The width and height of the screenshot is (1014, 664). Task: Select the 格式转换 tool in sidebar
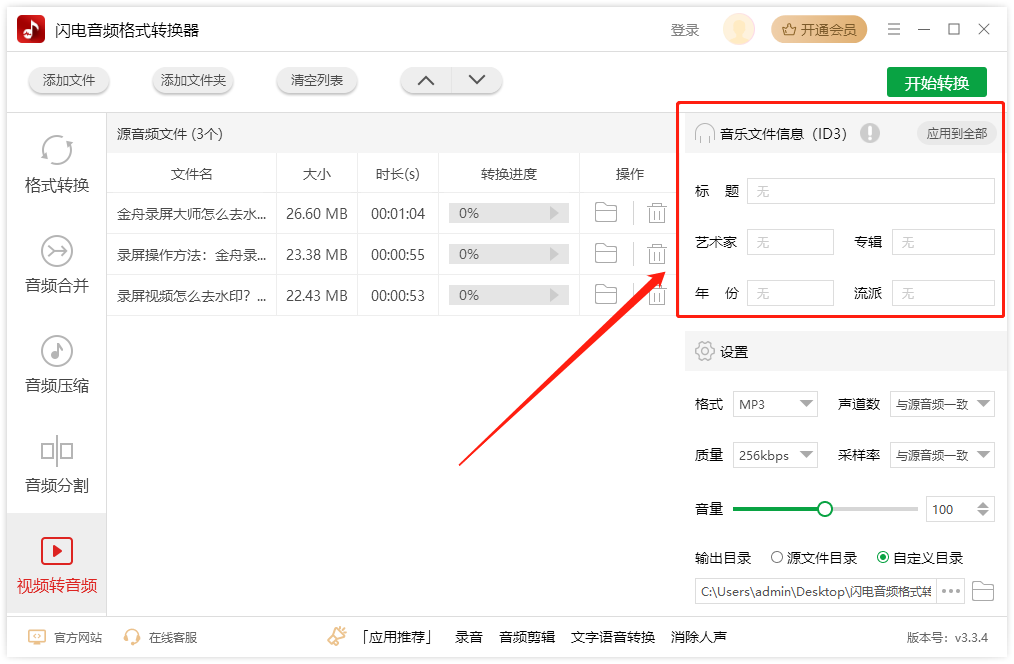tap(56, 165)
